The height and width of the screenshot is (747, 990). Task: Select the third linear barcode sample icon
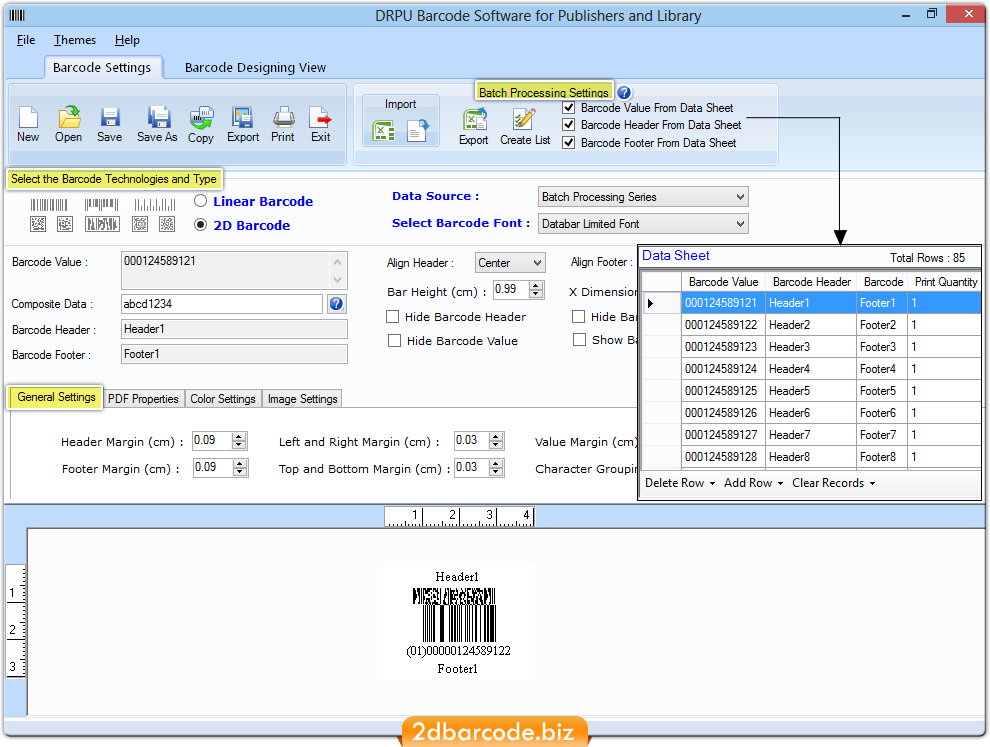(155, 205)
